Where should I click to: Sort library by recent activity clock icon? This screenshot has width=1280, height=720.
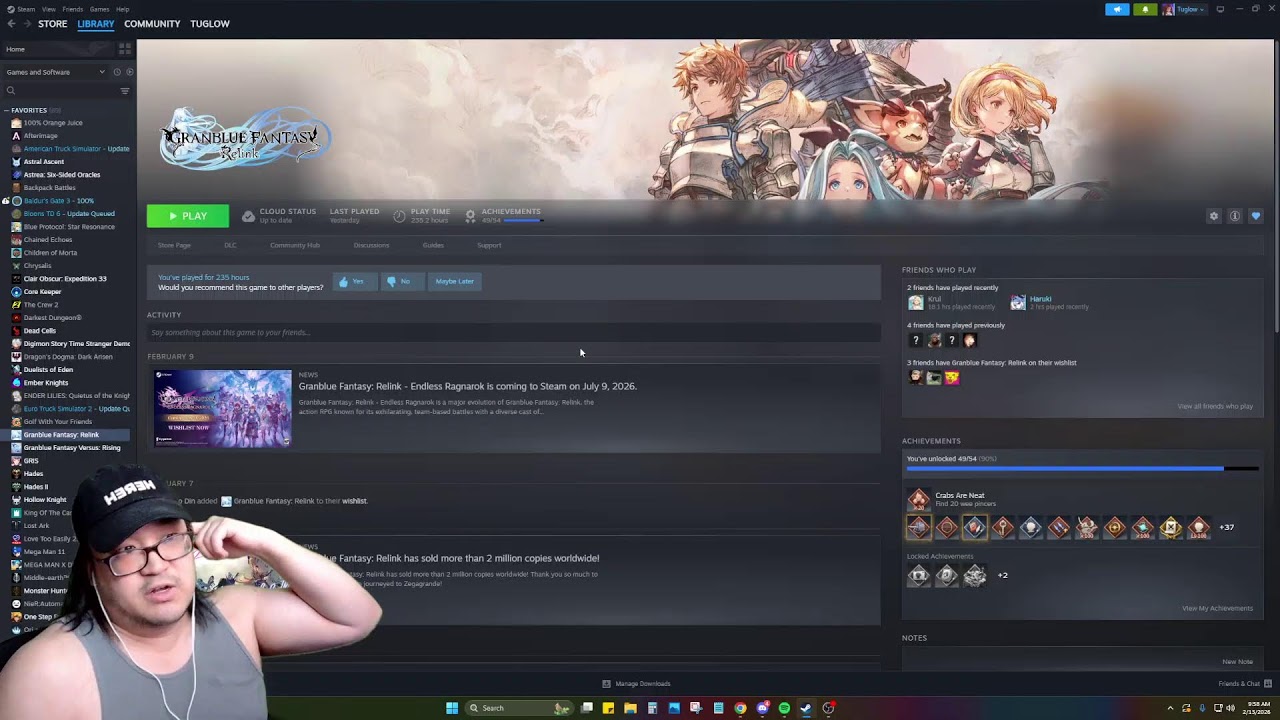coord(116,72)
